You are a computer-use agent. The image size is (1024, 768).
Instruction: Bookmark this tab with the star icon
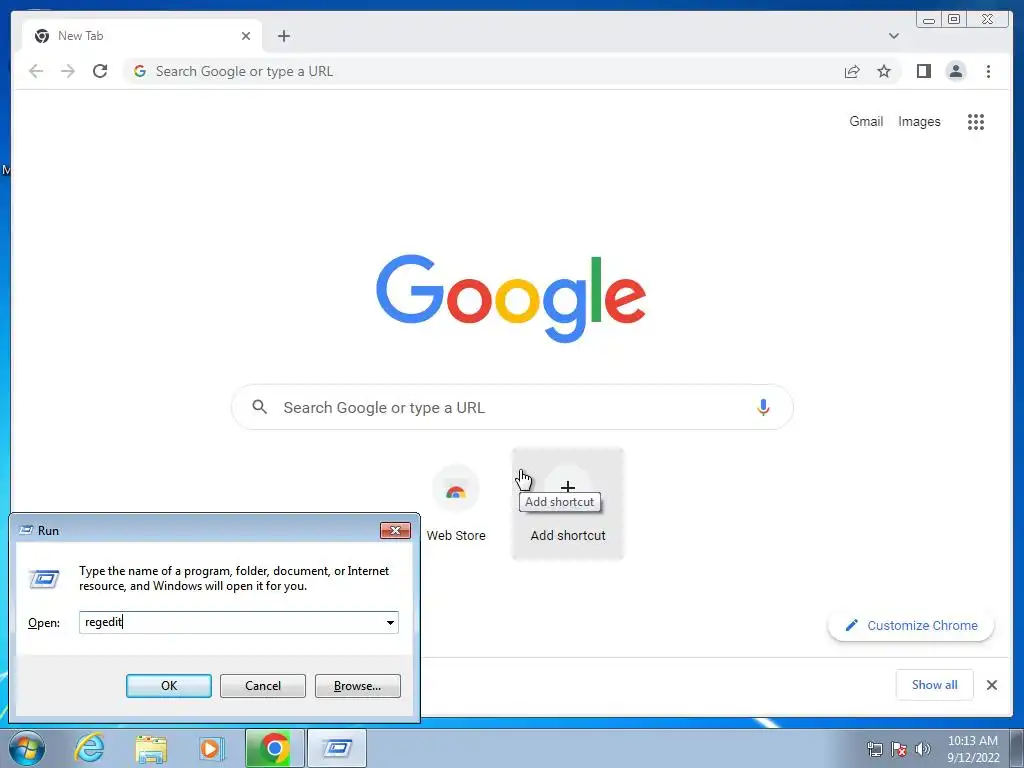coord(884,71)
